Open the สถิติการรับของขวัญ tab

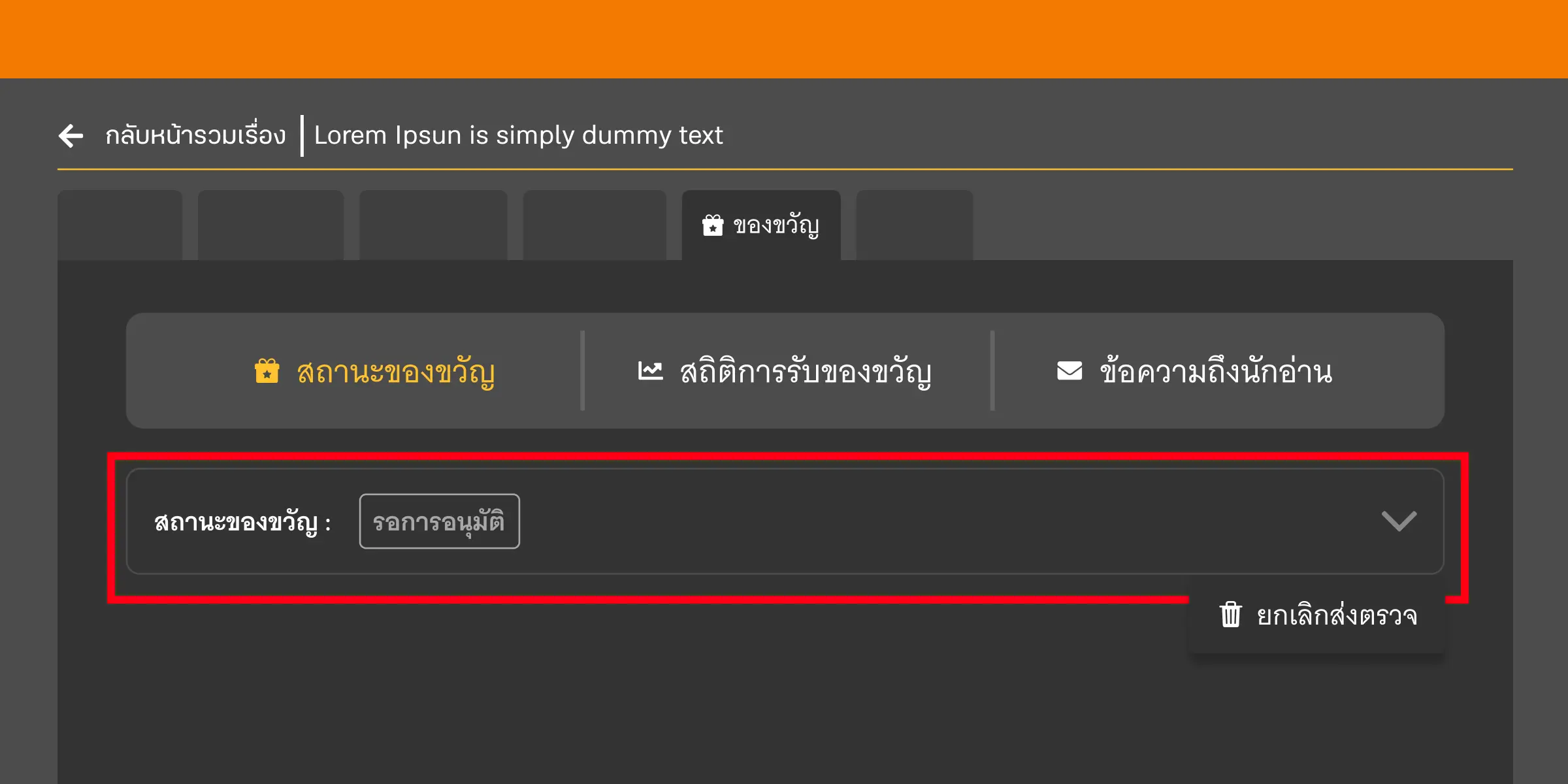pos(784,371)
